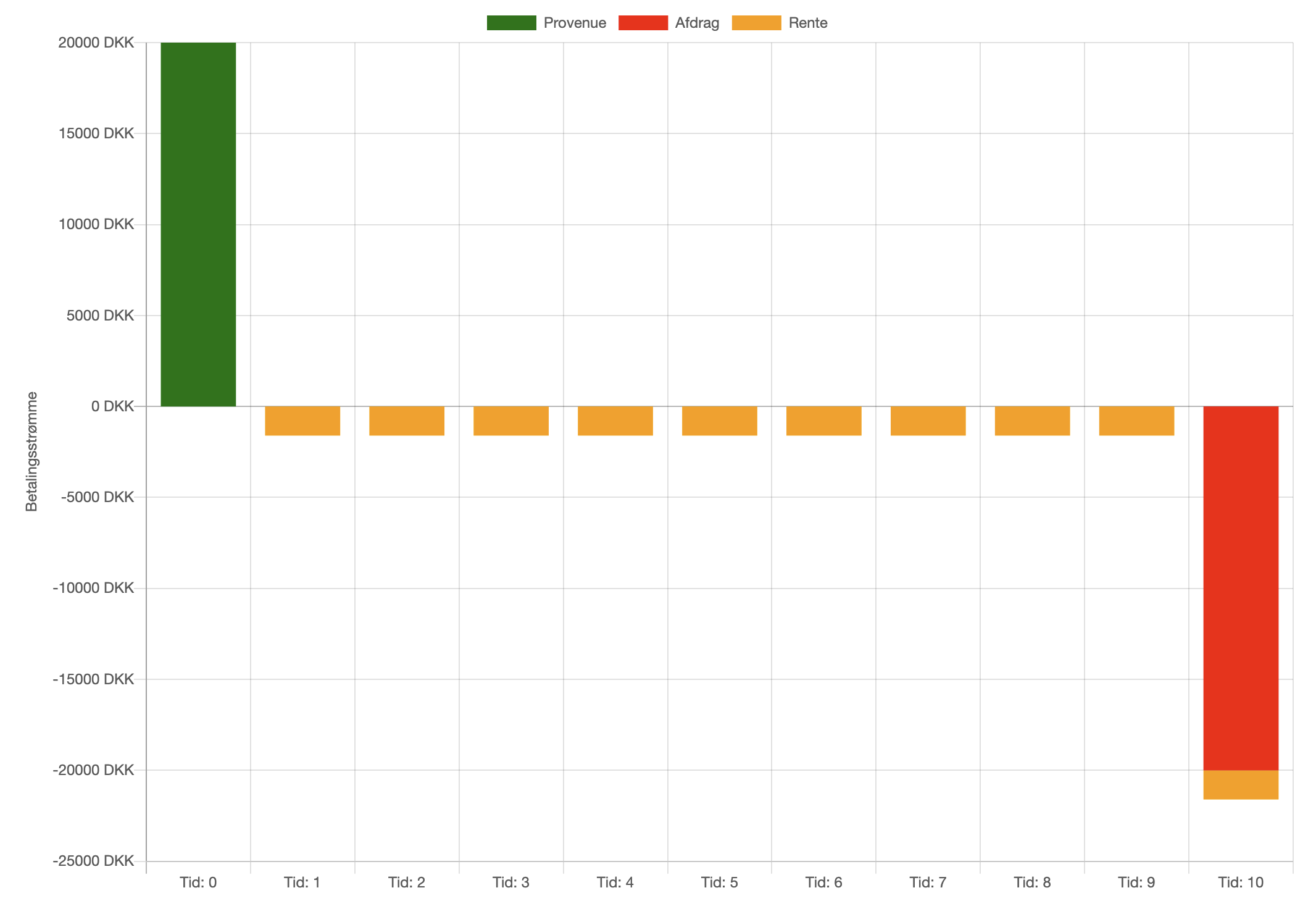Select the Rente bar at Tid: 8
The width and height of the screenshot is (1316, 914).
[1033, 421]
